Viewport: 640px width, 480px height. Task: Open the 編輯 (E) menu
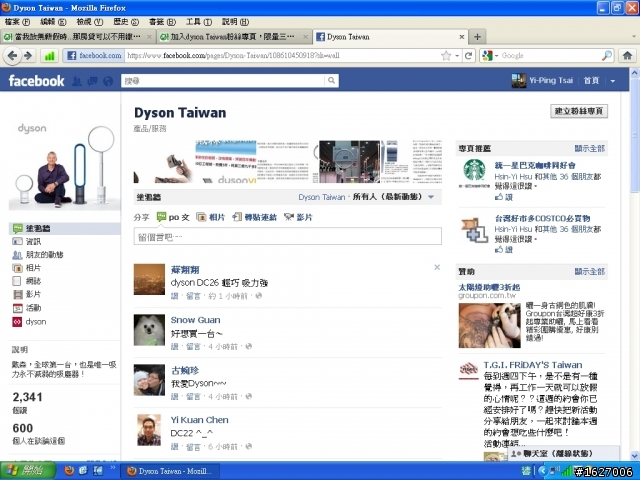pyautogui.click(x=53, y=22)
